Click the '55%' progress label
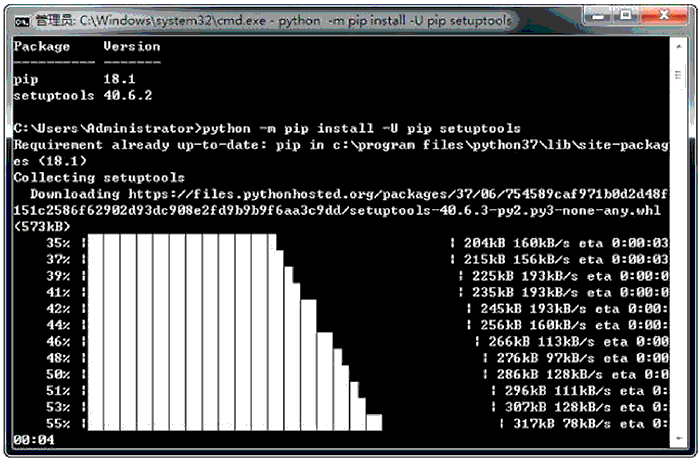Viewport: 700px width, 459px height. [58, 423]
